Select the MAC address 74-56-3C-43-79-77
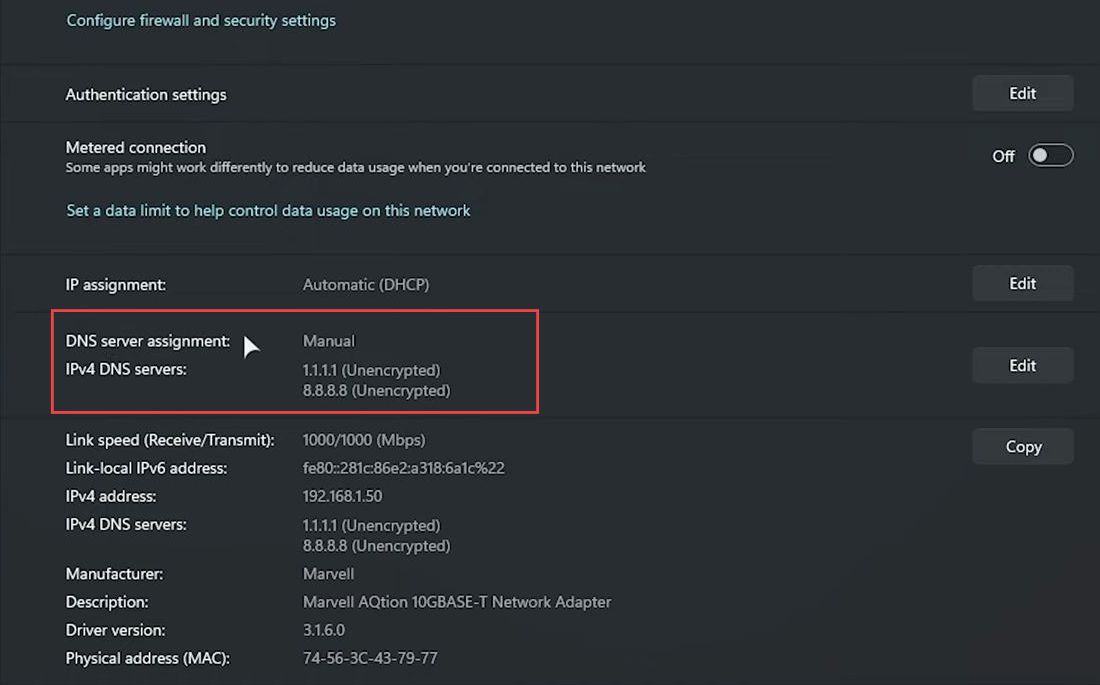 coord(370,658)
